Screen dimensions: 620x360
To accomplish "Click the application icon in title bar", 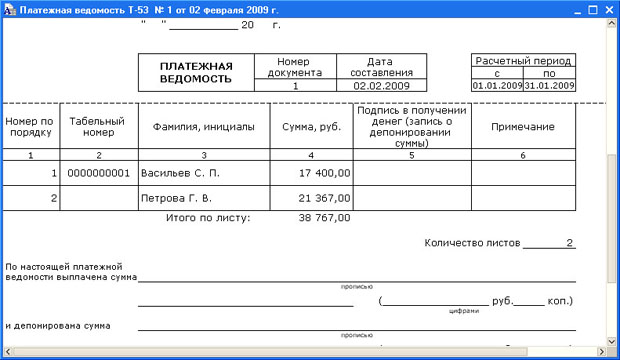I will [x=9, y=9].
